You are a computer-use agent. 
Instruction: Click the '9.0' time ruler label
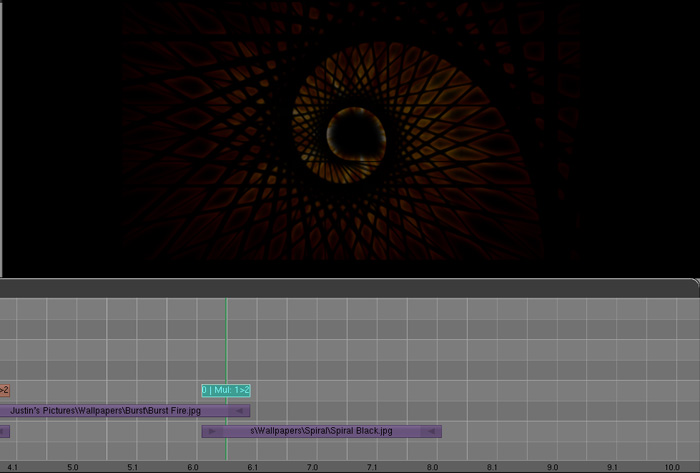pos(553,467)
